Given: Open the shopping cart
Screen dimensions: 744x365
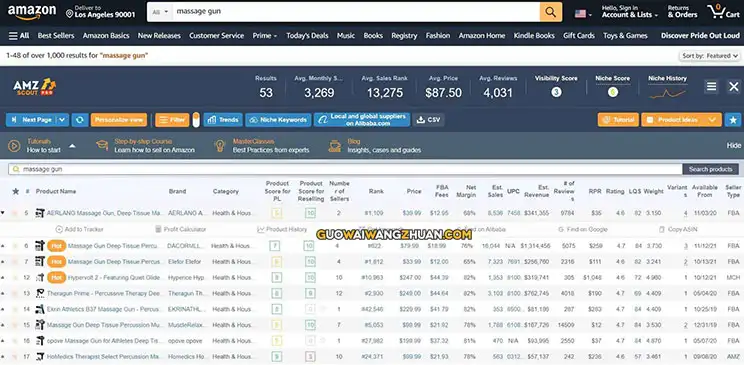Looking at the screenshot, I should pyautogui.click(x=723, y=11).
